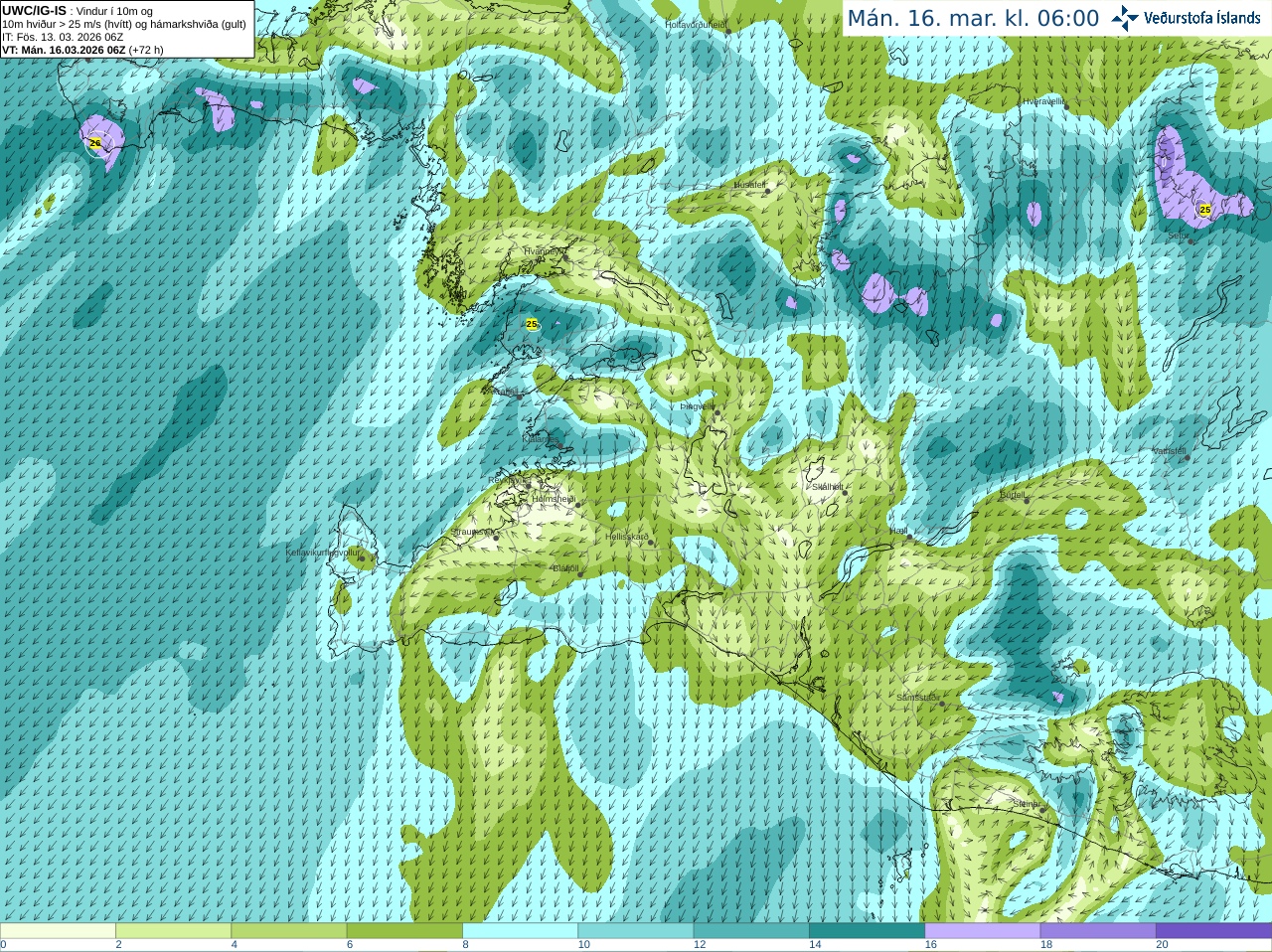Viewport: 1272px width, 952px height.
Task: Click the yellow 25 gust marker near Setur
Action: (x=1205, y=210)
